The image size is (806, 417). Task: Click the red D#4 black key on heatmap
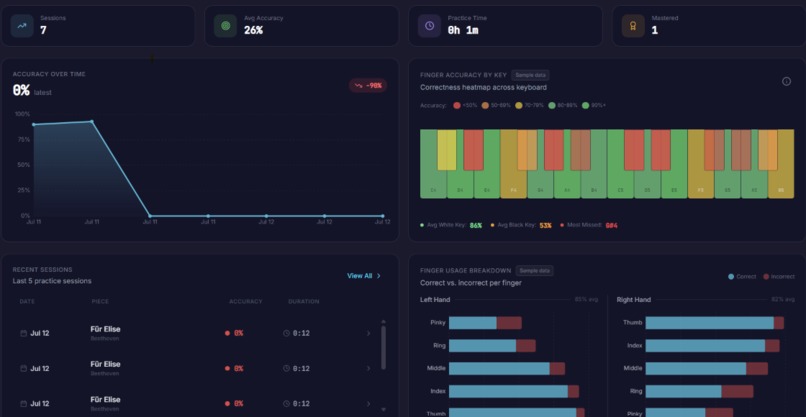pyautogui.click(x=473, y=150)
